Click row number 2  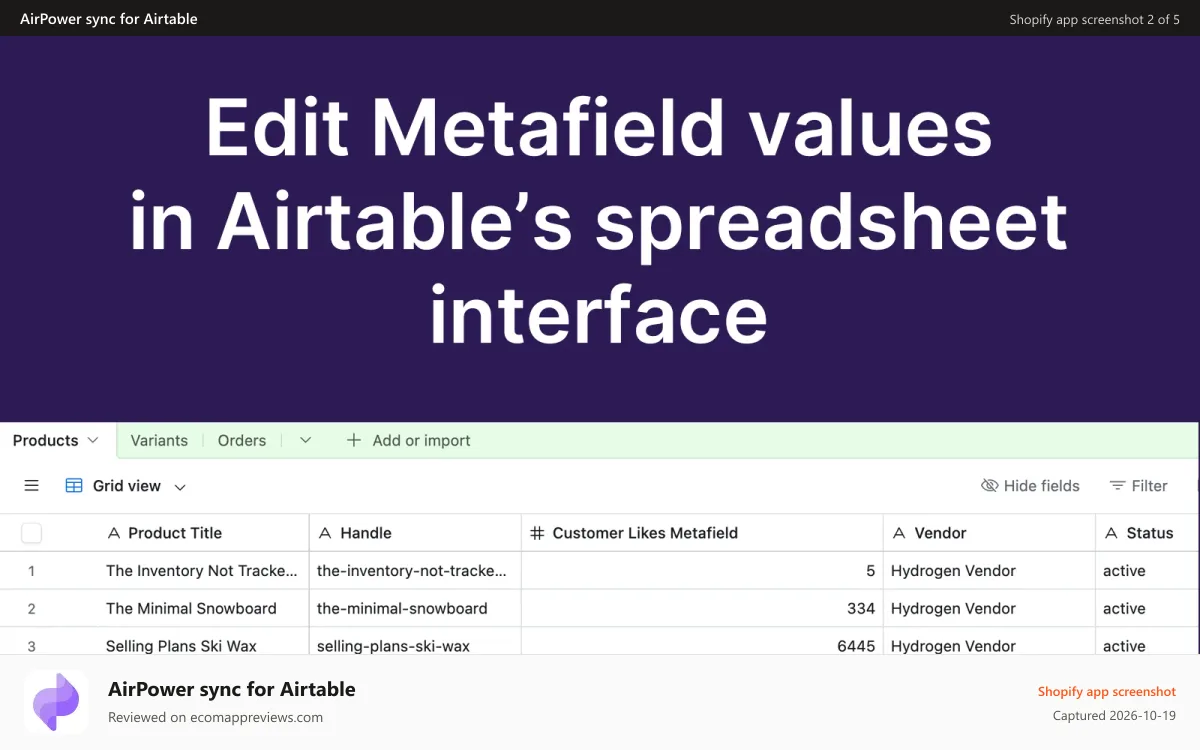[32, 609]
